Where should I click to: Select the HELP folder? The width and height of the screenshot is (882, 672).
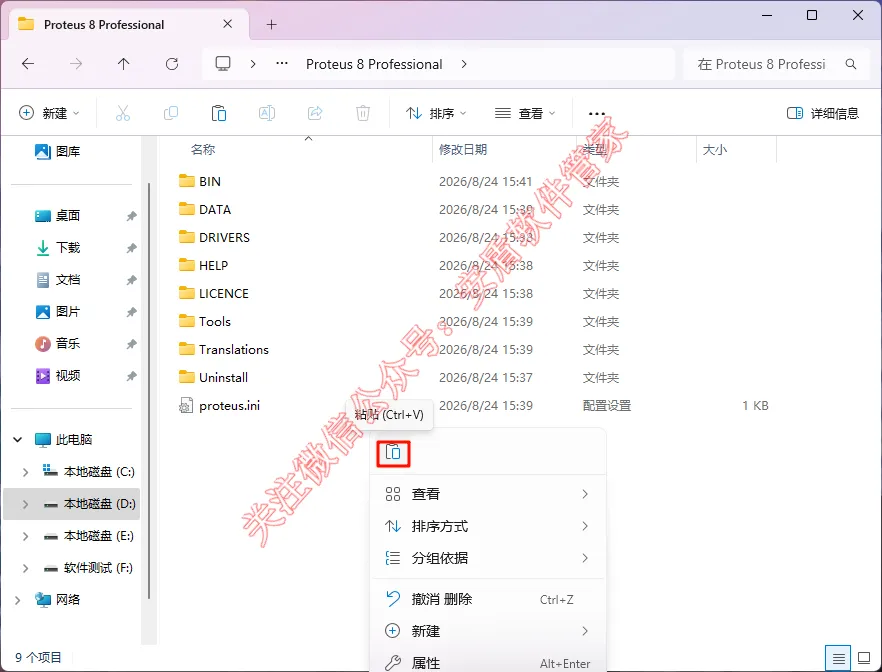pyautogui.click(x=204, y=265)
